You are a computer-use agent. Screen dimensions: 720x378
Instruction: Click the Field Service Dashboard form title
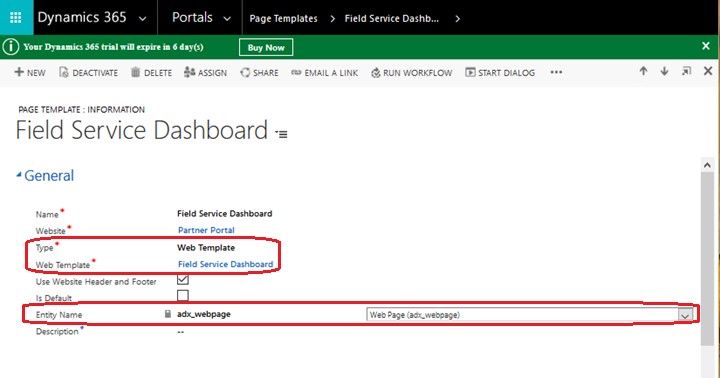coord(142,130)
